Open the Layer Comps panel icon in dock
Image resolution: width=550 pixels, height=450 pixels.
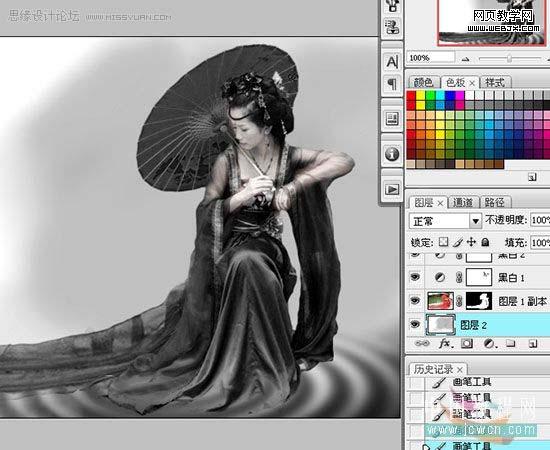392,119
